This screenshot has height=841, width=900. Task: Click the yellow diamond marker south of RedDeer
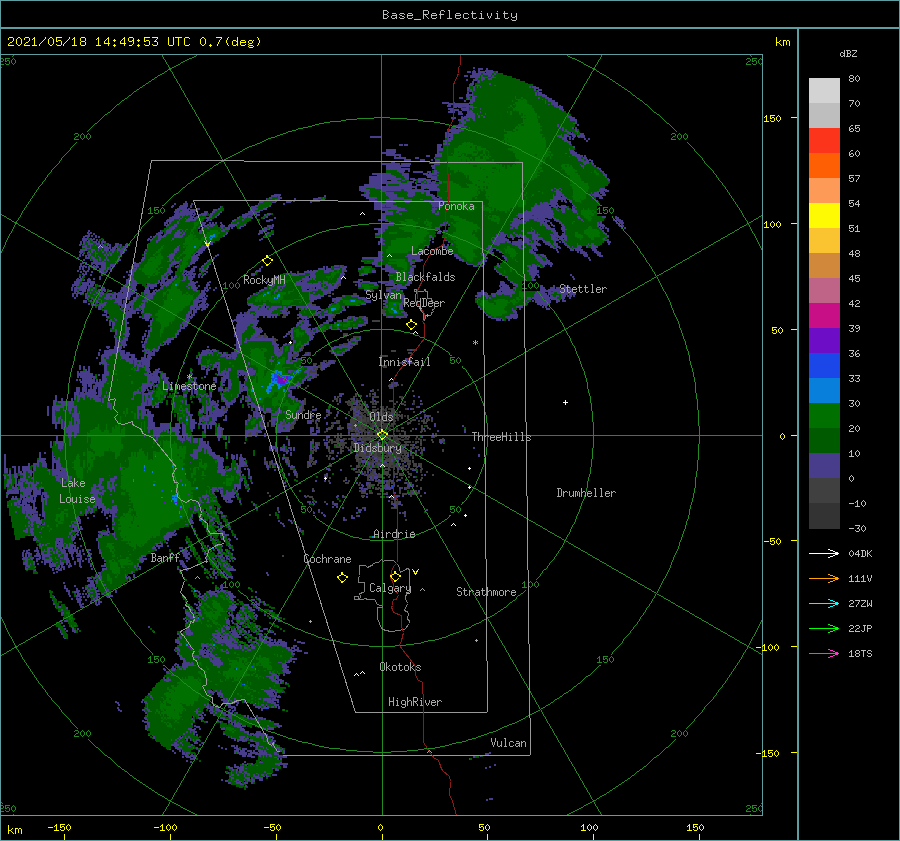[412, 325]
